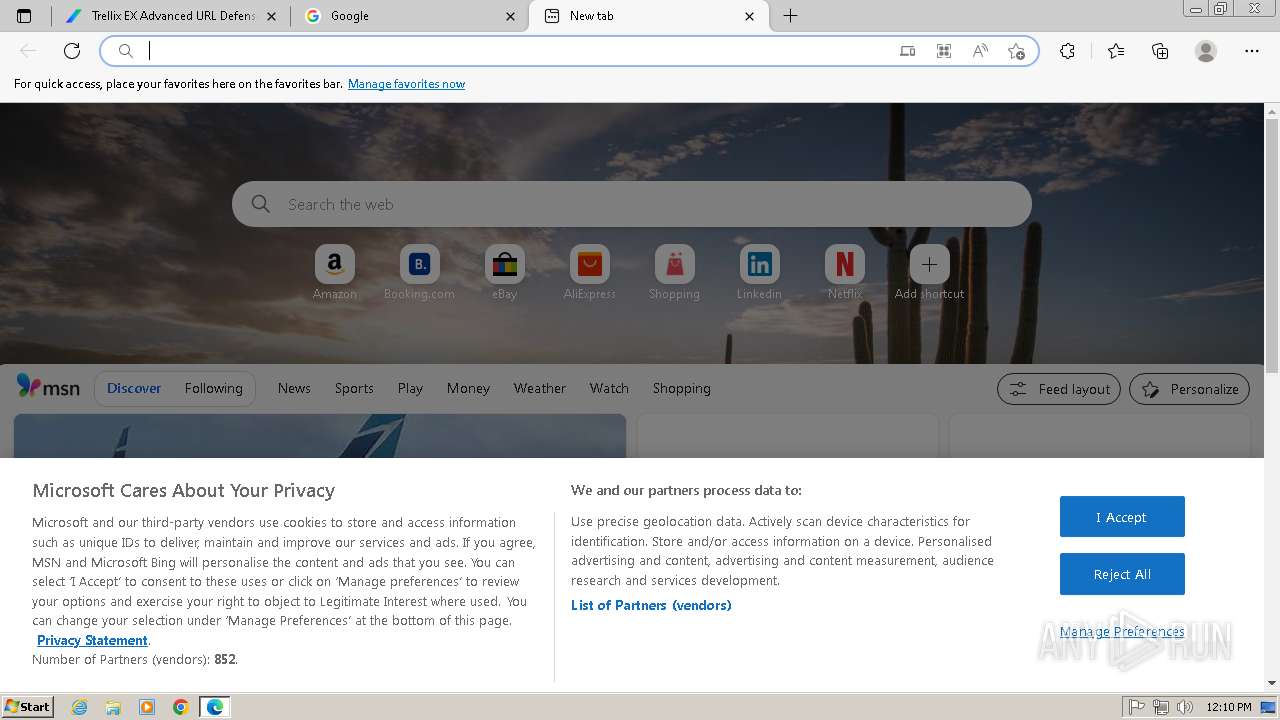The height and width of the screenshot is (720, 1280).
Task: Click the MSN logo
Action: (x=48, y=388)
